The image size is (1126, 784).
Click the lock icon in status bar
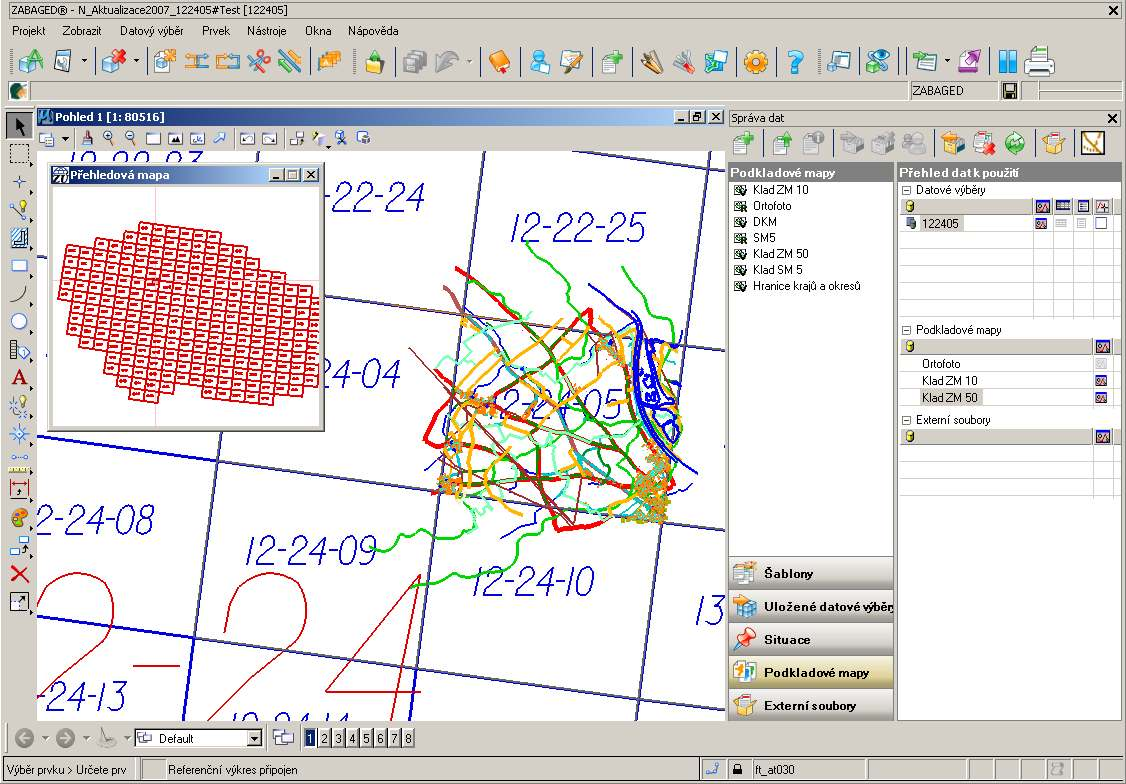click(x=737, y=770)
